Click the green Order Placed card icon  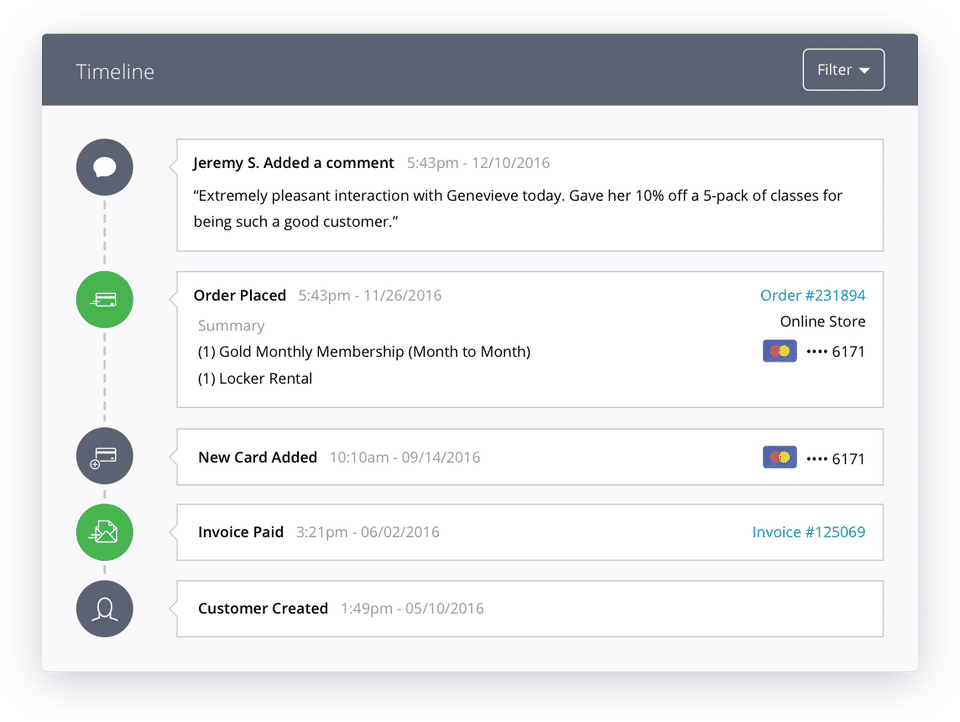tap(104, 299)
